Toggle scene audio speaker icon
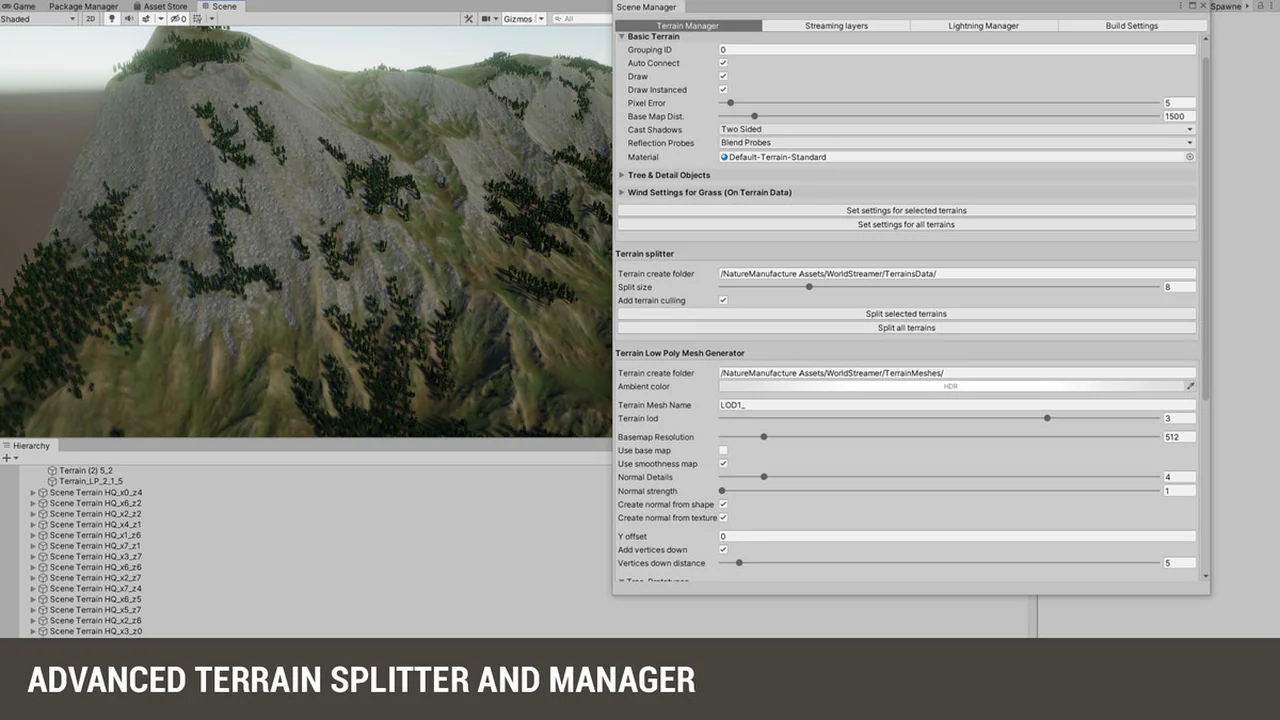Screen dimensions: 1280x720 (x=129, y=19)
